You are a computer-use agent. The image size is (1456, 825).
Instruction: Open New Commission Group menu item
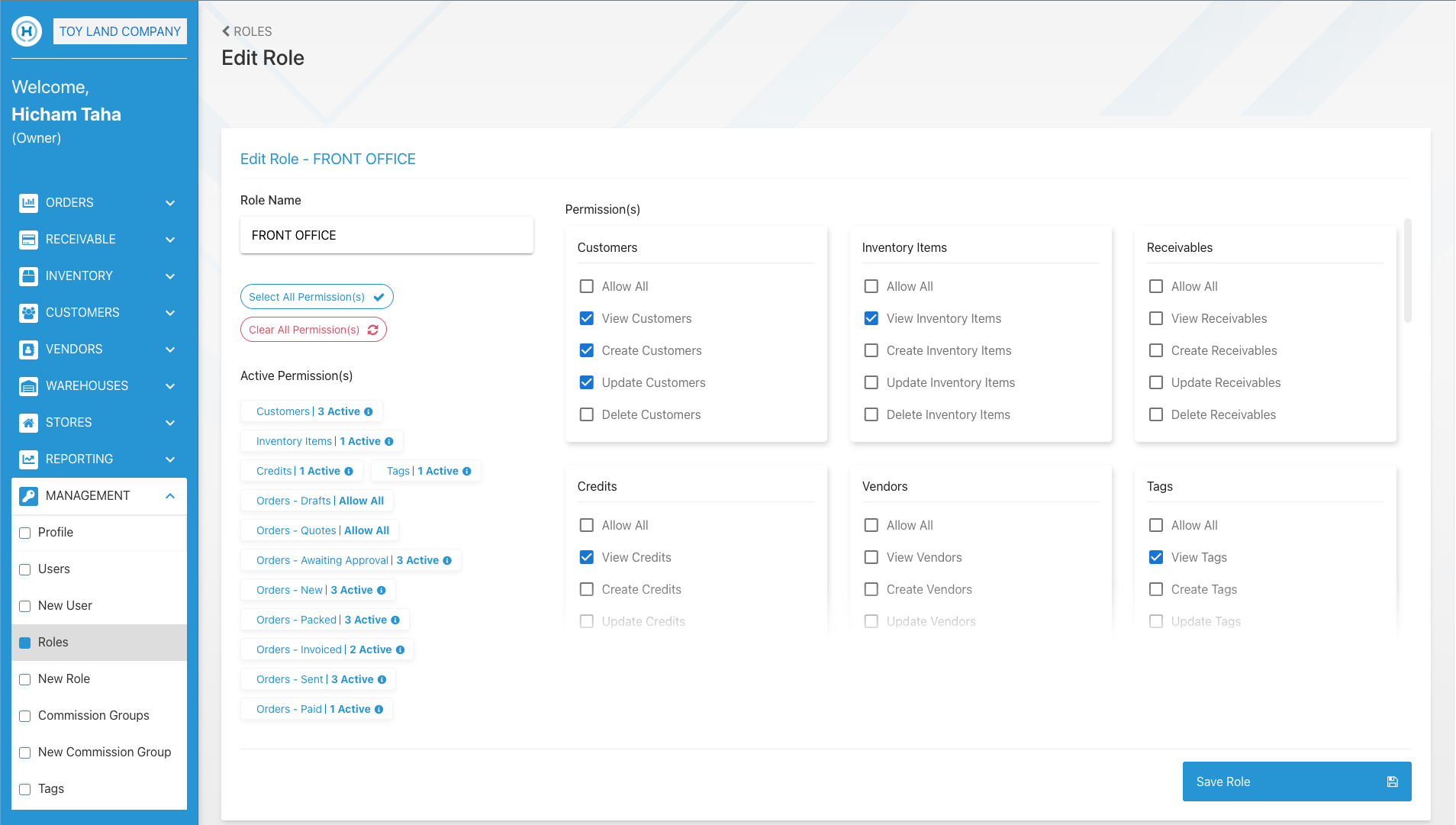click(99, 752)
